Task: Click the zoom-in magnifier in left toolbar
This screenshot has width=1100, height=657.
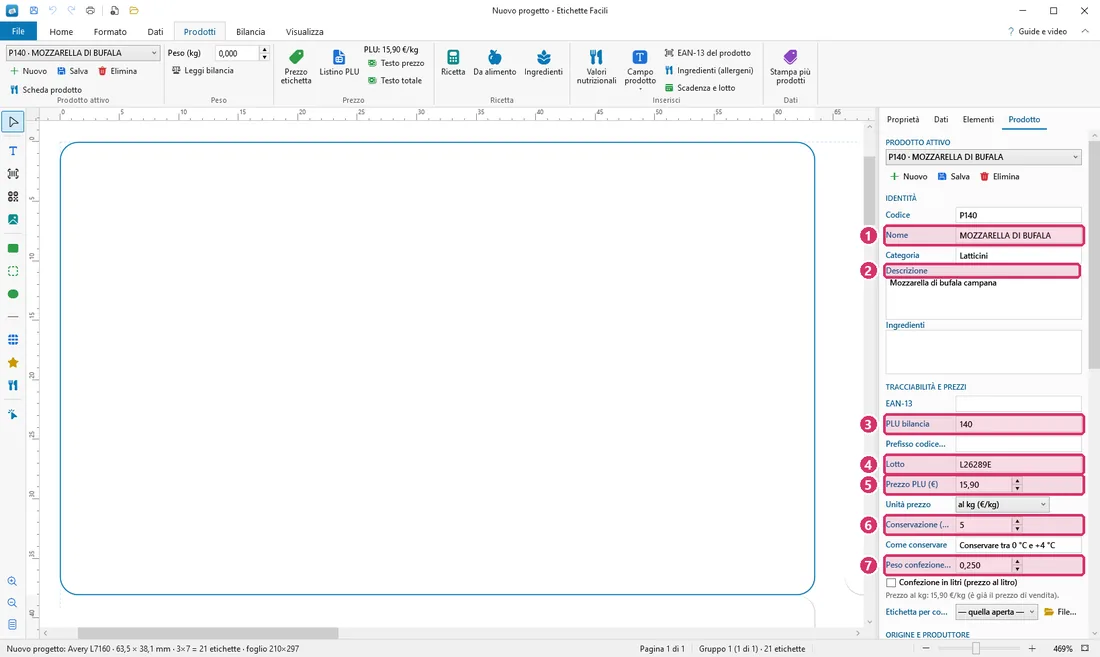Action: (x=13, y=581)
